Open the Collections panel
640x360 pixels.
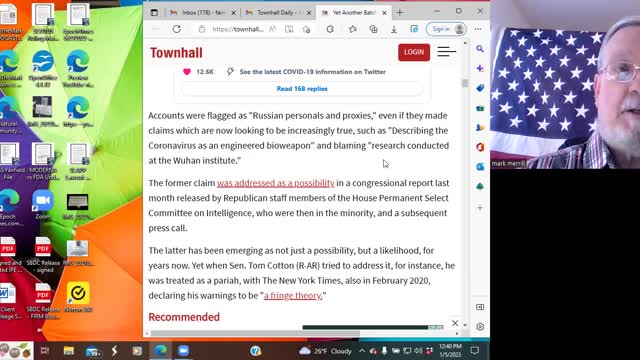373,29
